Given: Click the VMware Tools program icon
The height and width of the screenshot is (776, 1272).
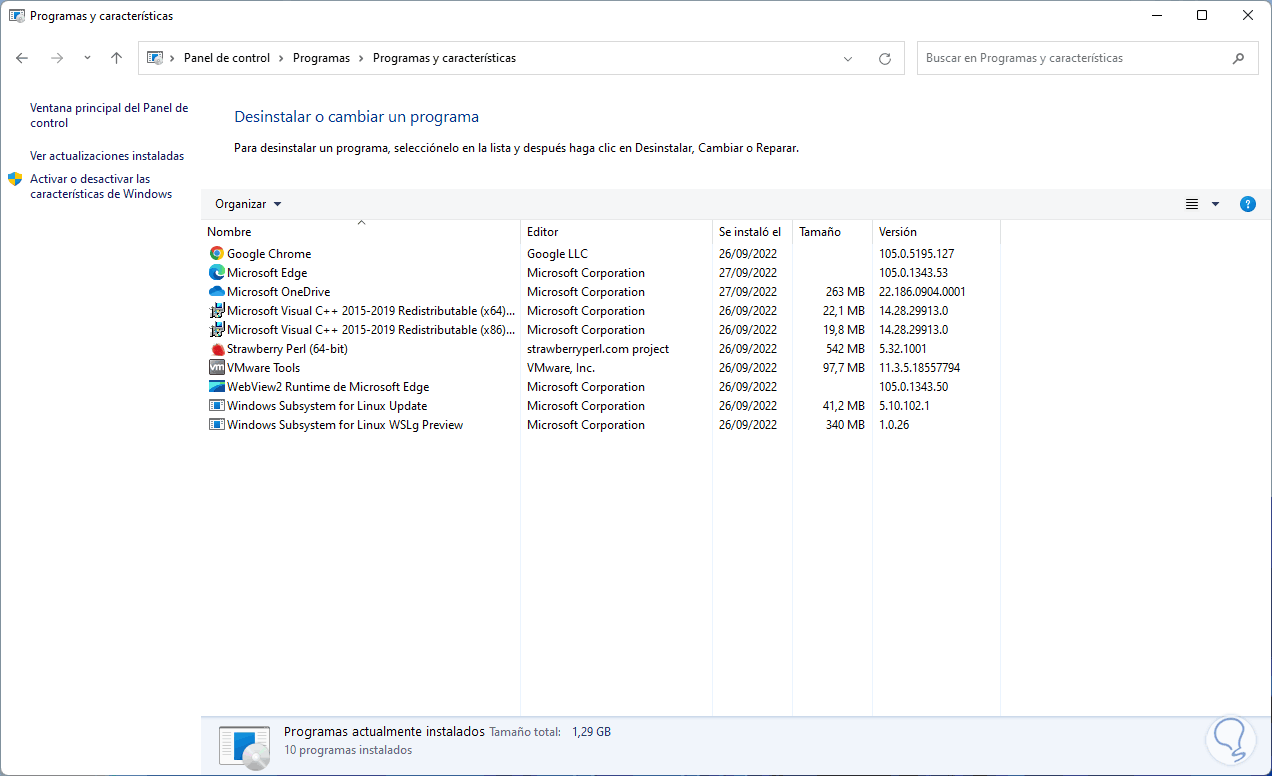Looking at the screenshot, I should (x=217, y=368).
